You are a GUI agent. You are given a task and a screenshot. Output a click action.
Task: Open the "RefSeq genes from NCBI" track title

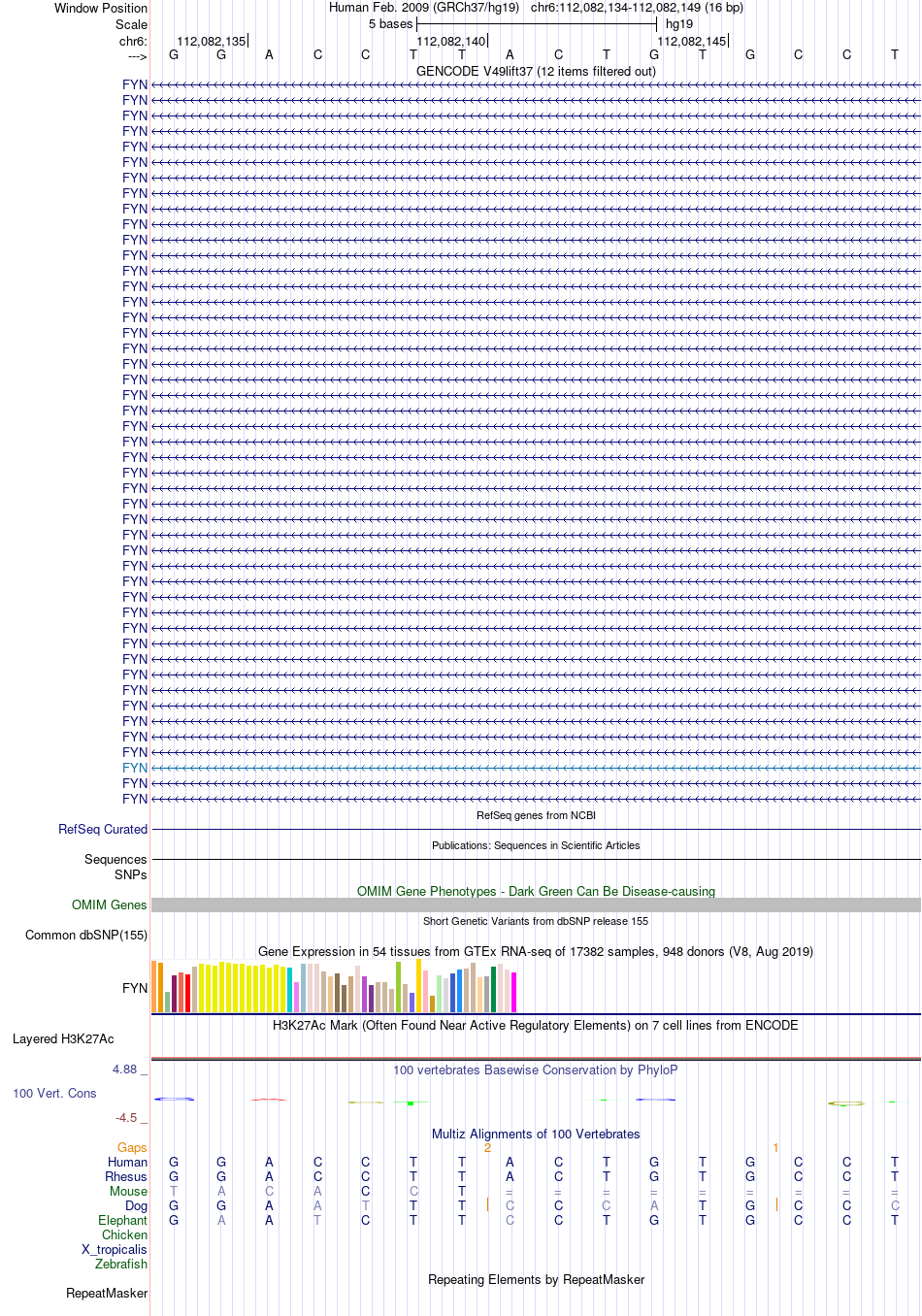(536, 815)
